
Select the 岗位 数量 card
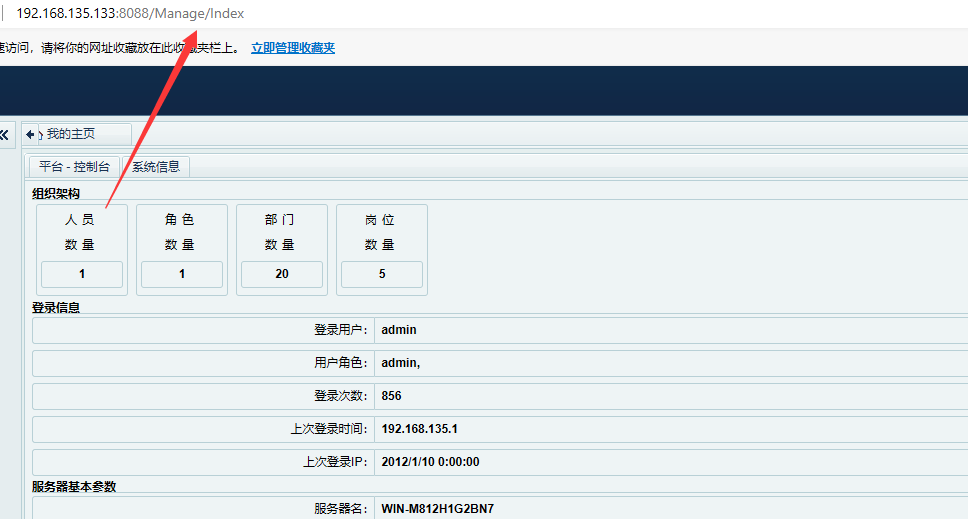tap(381, 232)
